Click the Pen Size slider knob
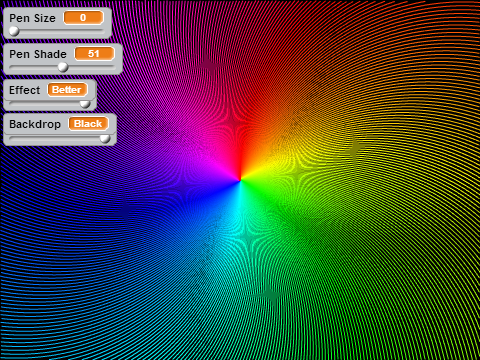The height and width of the screenshot is (360, 480). tap(14, 31)
